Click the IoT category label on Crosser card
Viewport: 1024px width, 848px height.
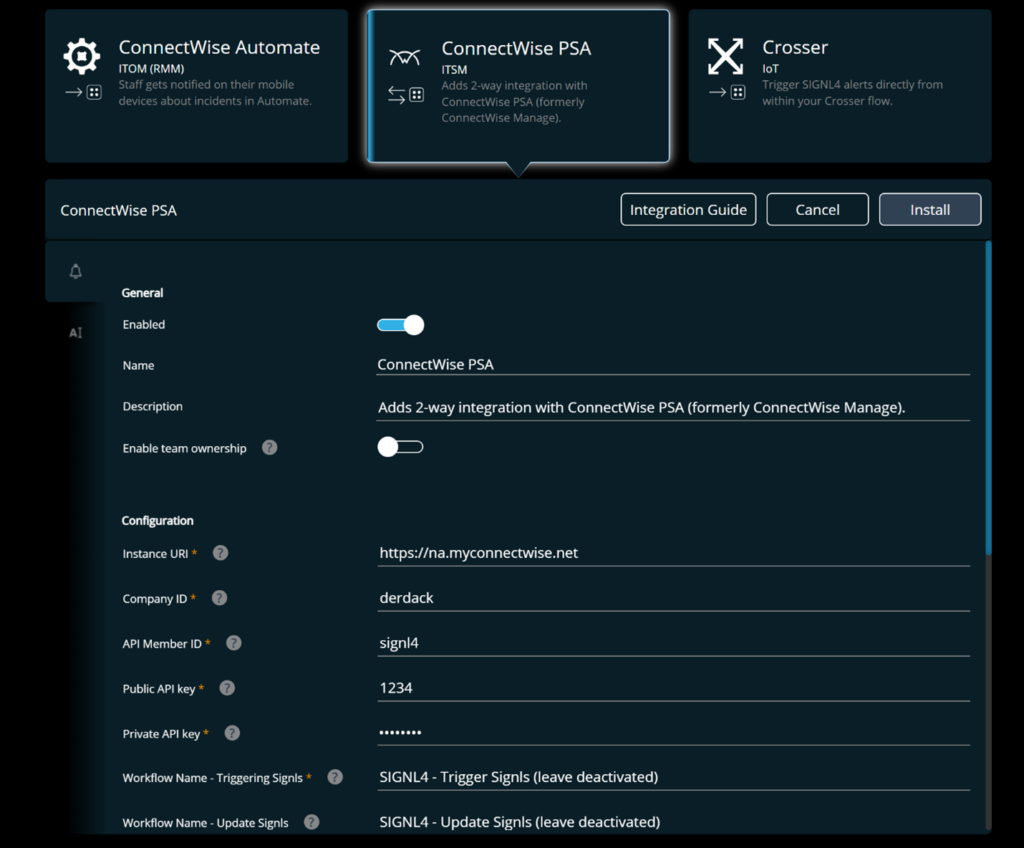coord(771,69)
